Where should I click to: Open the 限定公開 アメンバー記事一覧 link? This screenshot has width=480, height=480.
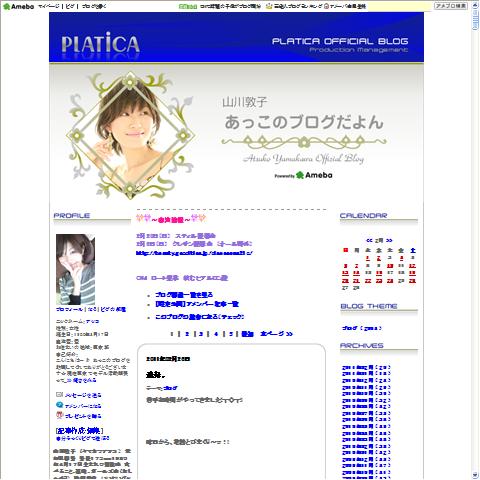197,304
